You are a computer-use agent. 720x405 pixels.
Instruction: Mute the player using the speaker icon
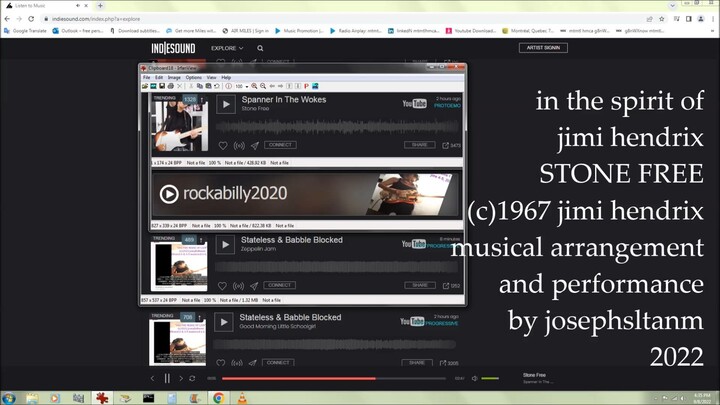tap(475, 378)
